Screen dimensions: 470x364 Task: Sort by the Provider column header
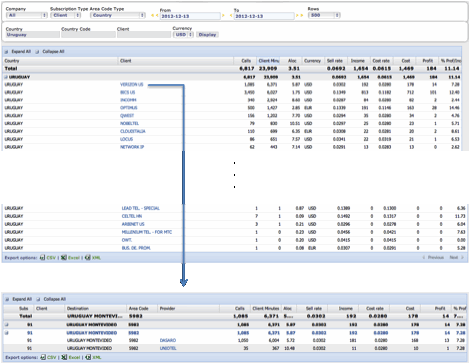pos(188,308)
